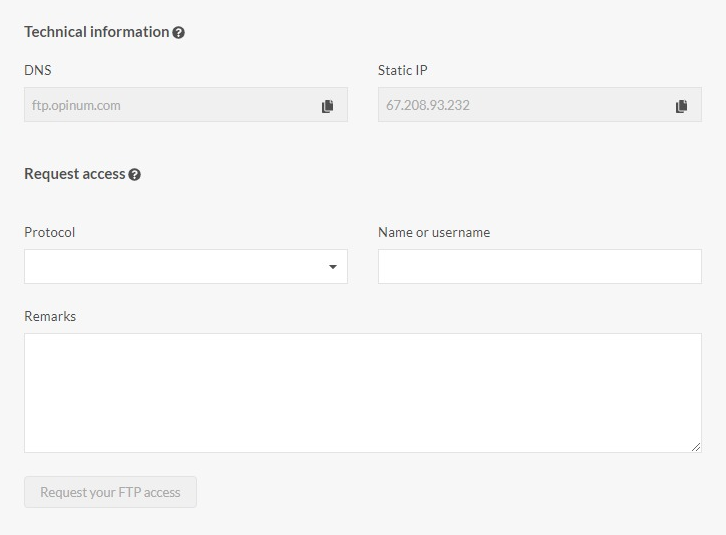Copy the Static IP using its copy icon
This screenshot has height=535, width=726.
(681, 106)
